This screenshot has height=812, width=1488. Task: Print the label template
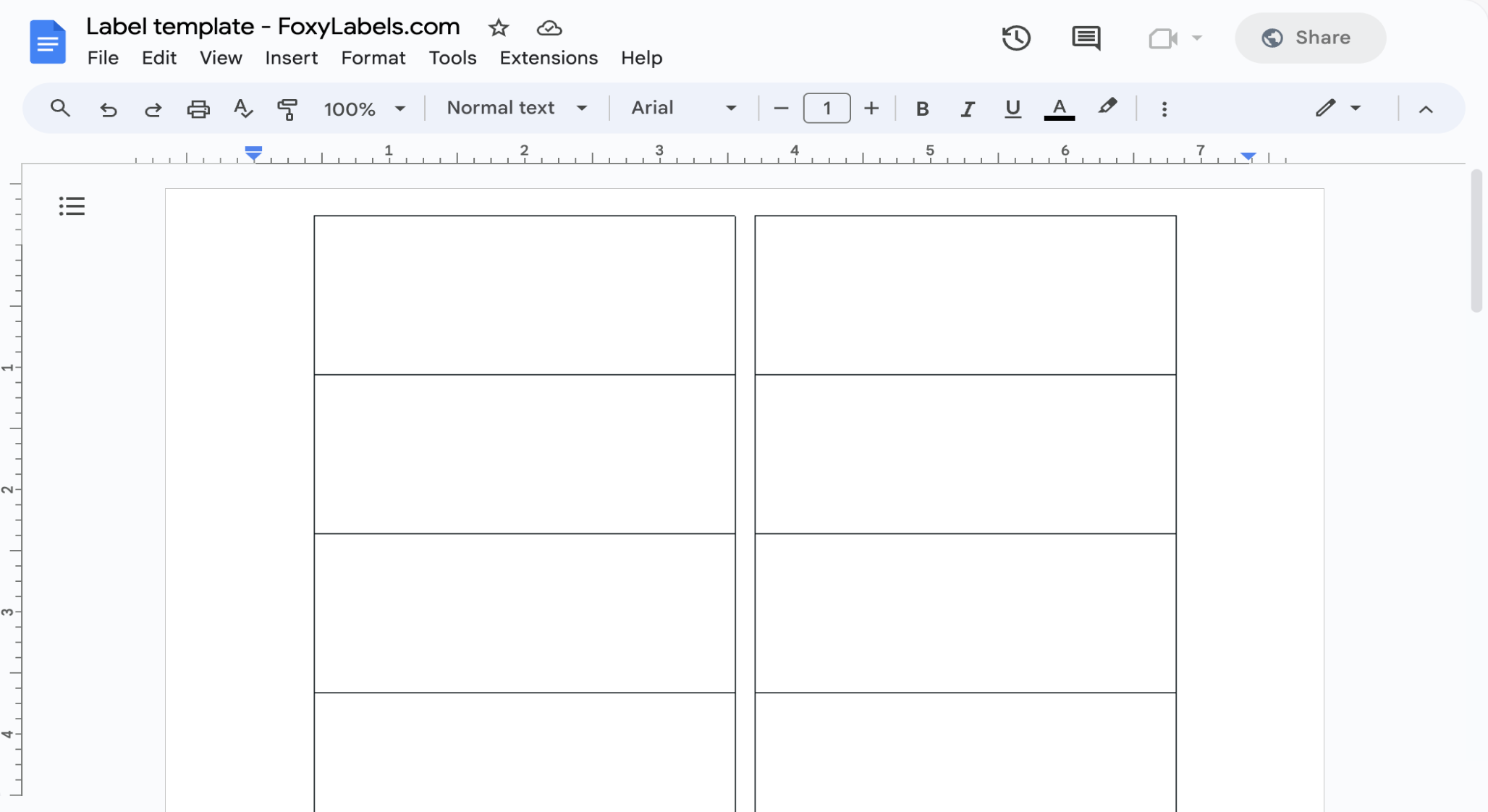[198, 109]
